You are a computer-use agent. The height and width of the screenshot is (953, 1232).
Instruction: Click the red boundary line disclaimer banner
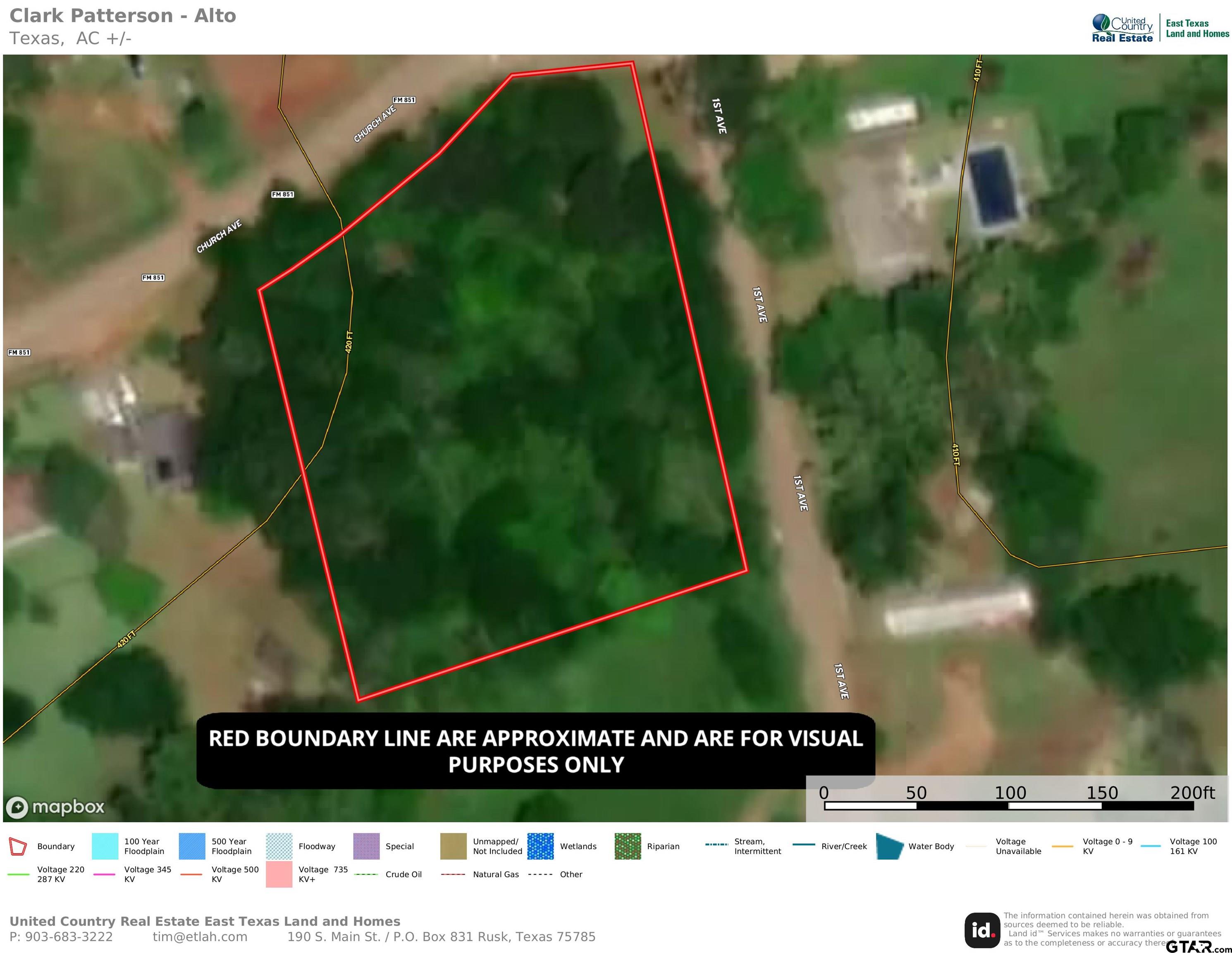(536, 751)
